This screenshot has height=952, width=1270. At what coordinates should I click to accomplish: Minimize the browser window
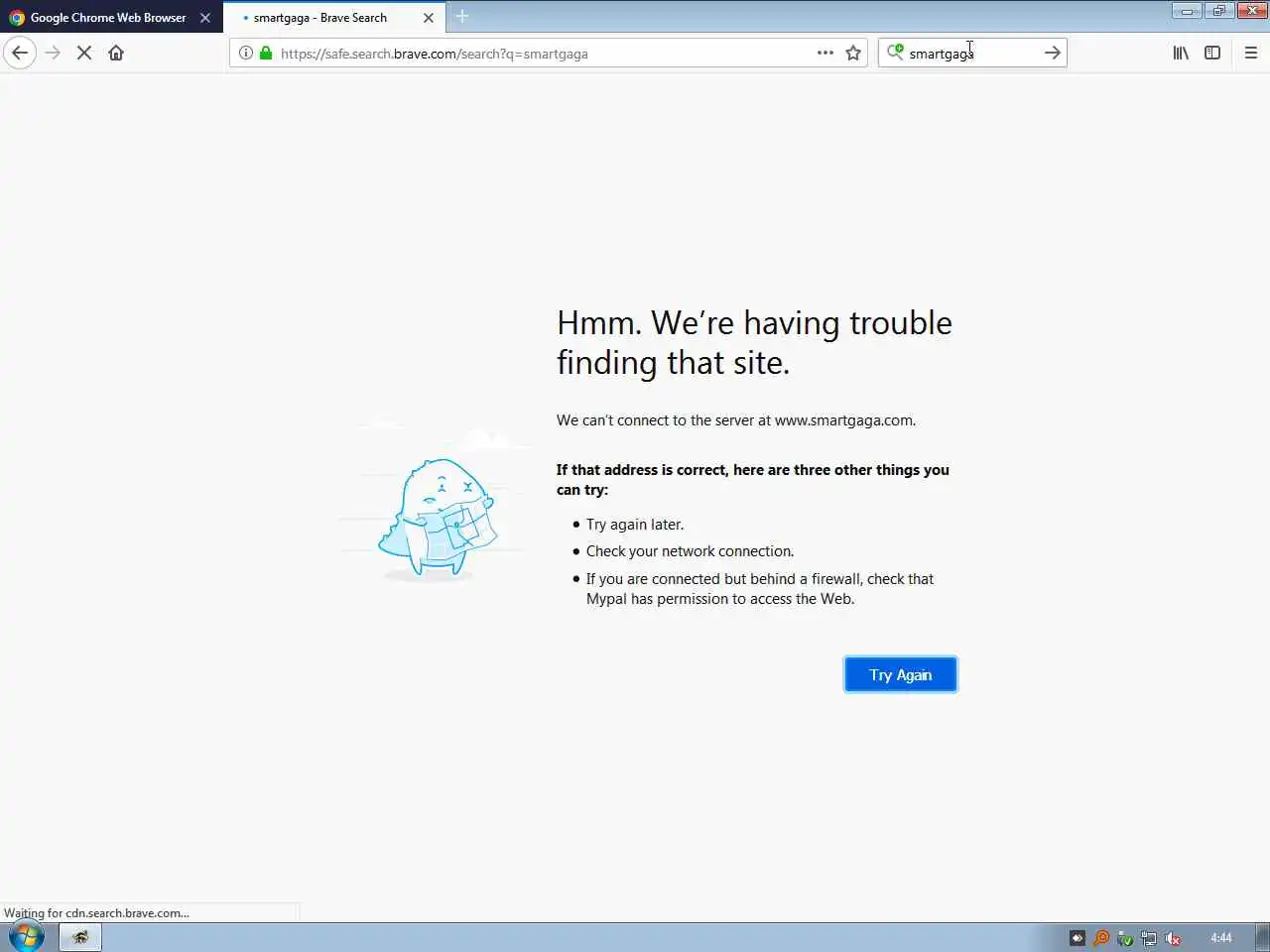1187,11
